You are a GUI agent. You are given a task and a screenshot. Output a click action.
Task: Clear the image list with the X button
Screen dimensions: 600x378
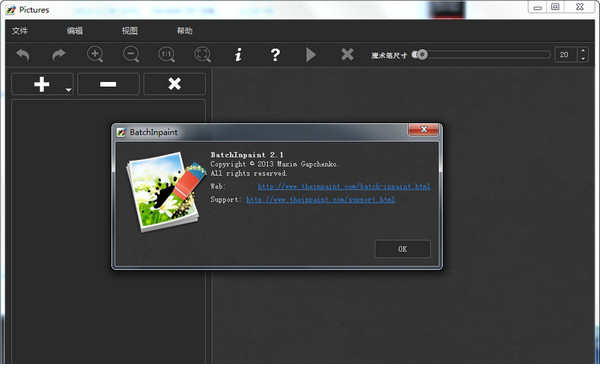pyautogui.click(x=174, y=84)
